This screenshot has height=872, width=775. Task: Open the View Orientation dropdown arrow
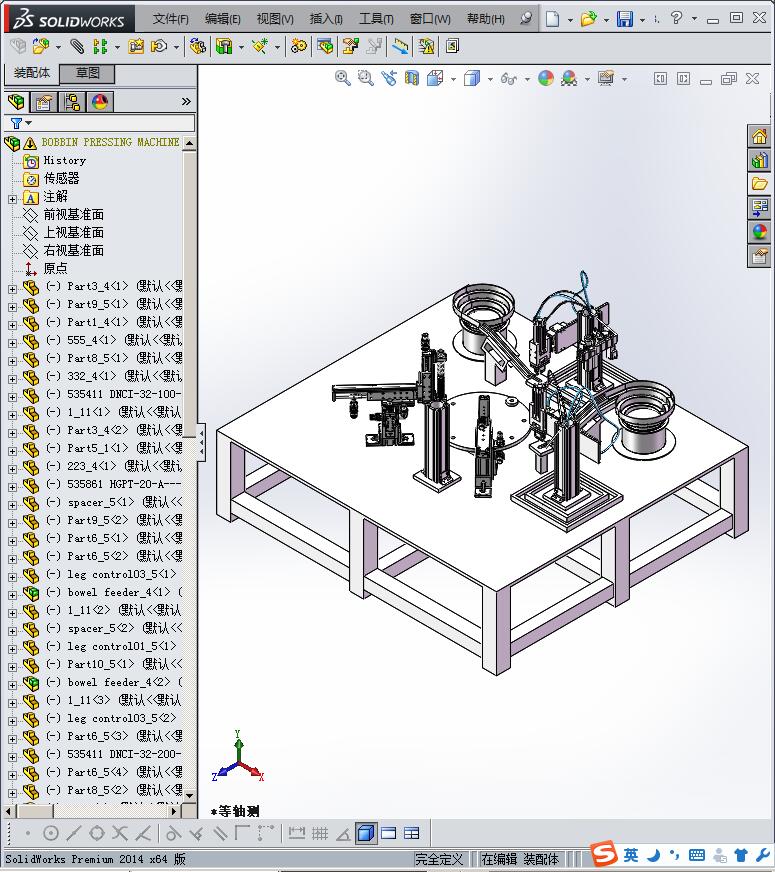tap(454, 79)
